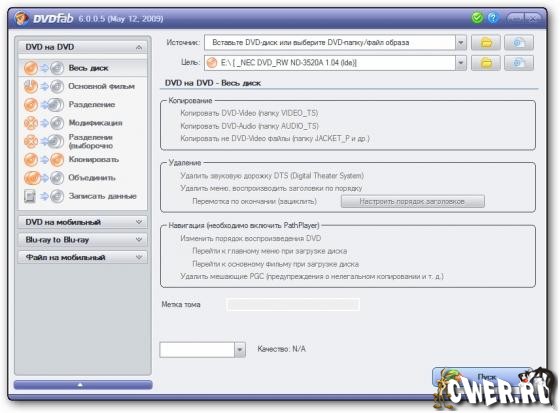This screenshot has height=413, width=560.
Task: Select target image file icon button
Action: (x=519, y=63)
